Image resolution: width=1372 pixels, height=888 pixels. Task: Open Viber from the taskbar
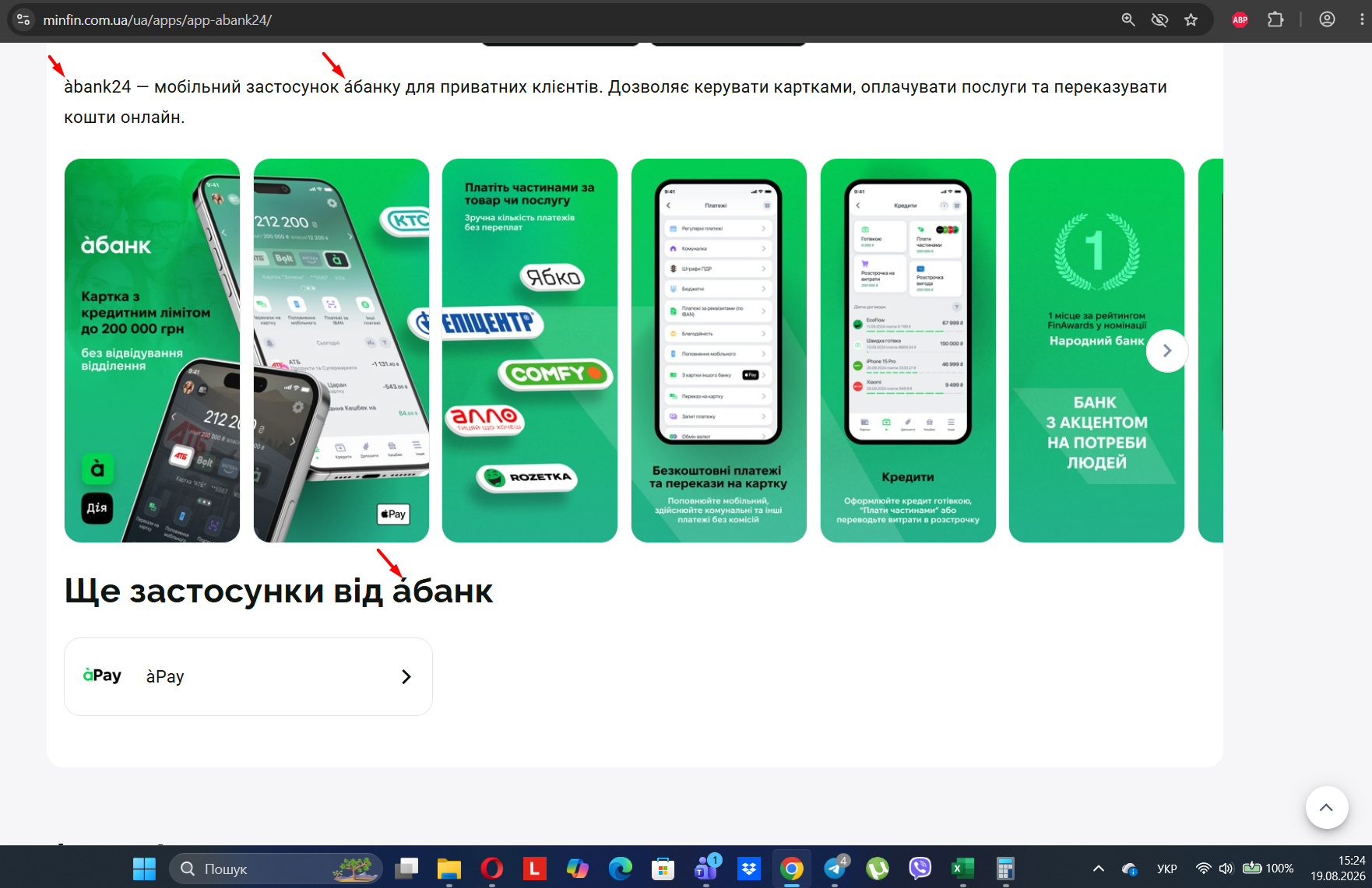[x=920, y=869]
